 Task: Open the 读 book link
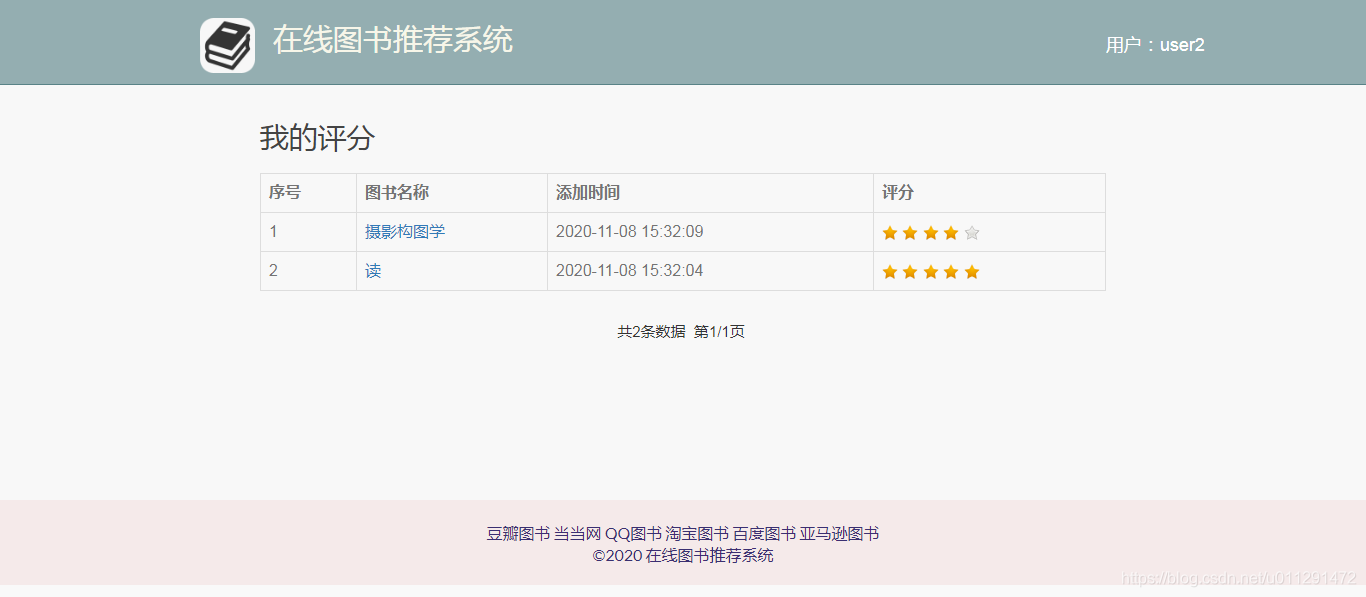pos(373,271)
